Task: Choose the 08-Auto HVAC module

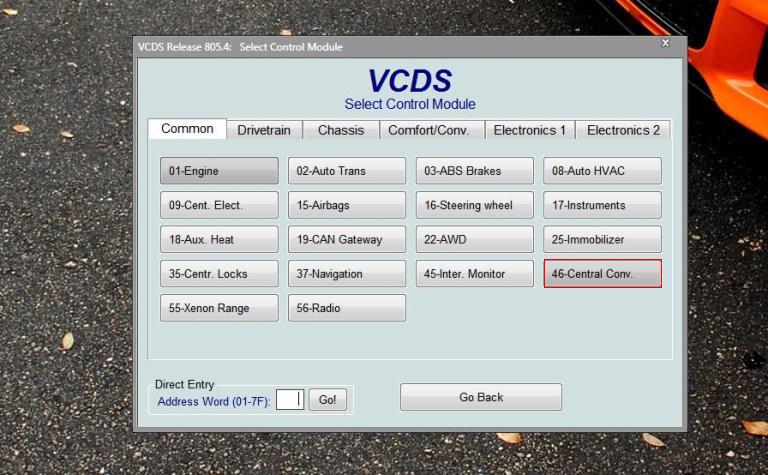Action: click(x=602, y=171)
